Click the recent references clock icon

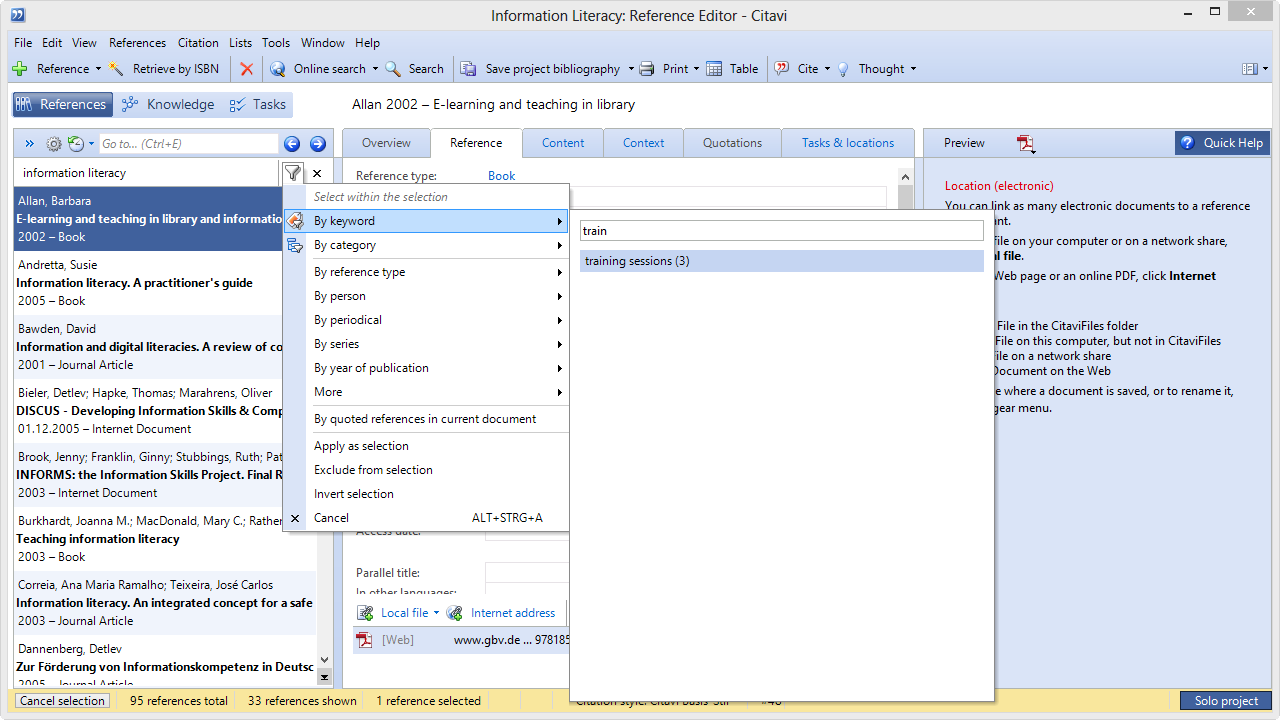point(76,144)
